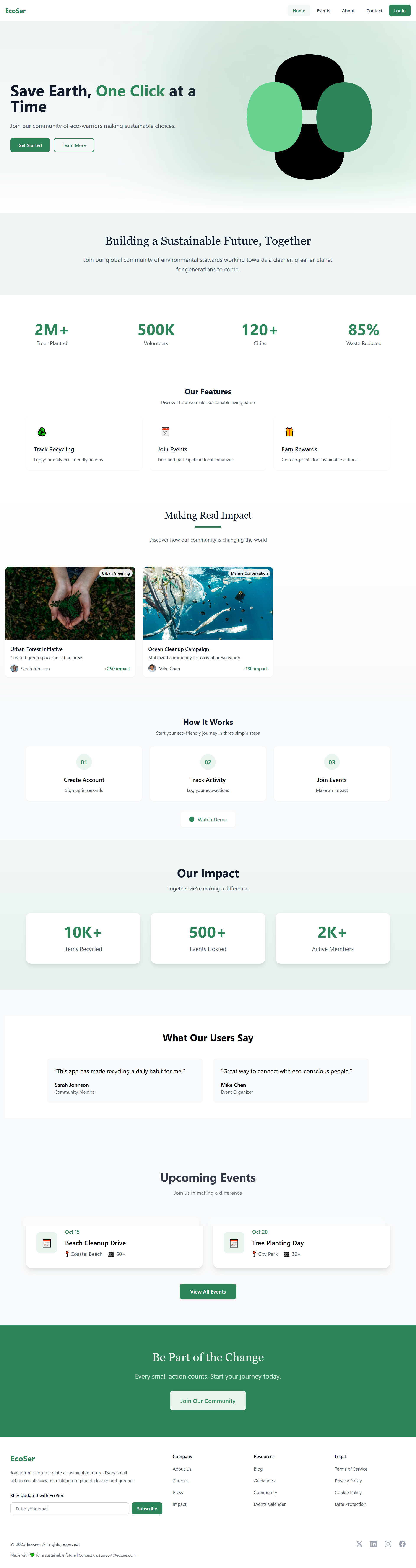Go to the About page in navbar
The height and width of the screenshot is (1568, 416).
(348, 10)
